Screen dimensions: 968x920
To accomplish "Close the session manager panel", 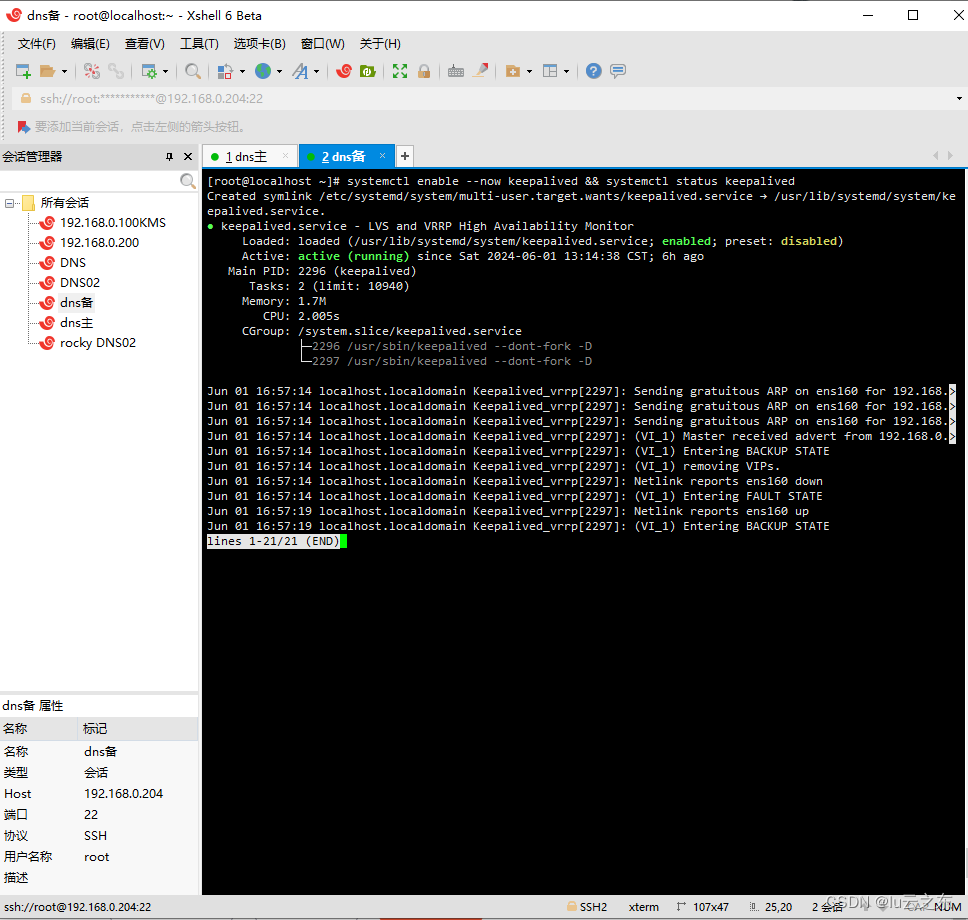I will 188,157.
